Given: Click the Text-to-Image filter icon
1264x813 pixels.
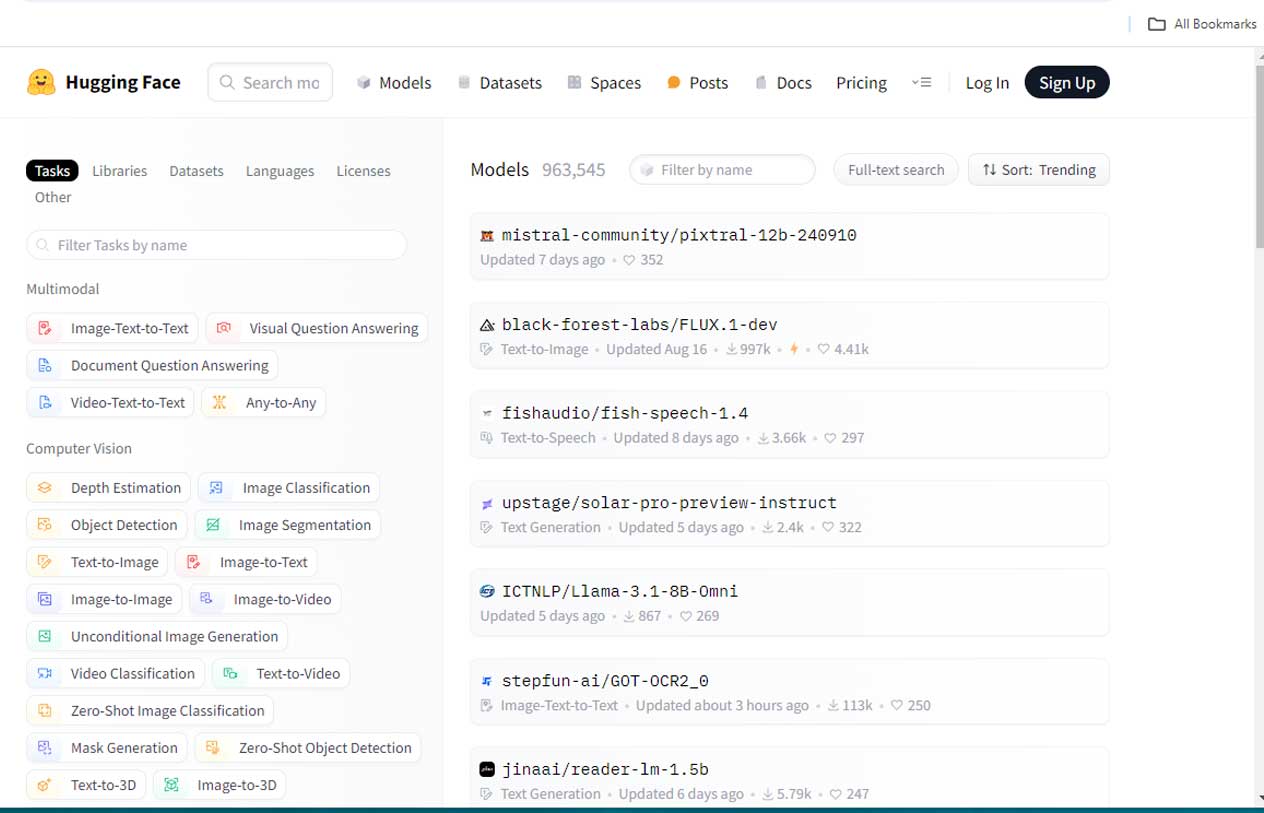Looking at the screenshot, I should [45, 562].
